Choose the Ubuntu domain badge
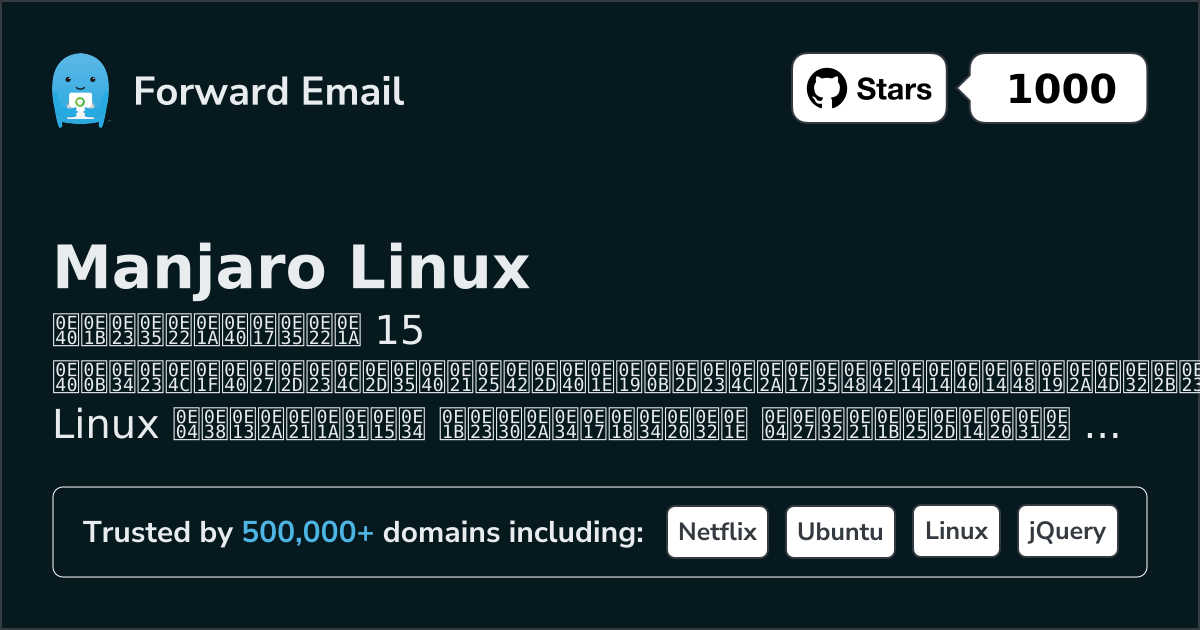Viewport: 1200px width, 630px height. (x=840, y=531)
